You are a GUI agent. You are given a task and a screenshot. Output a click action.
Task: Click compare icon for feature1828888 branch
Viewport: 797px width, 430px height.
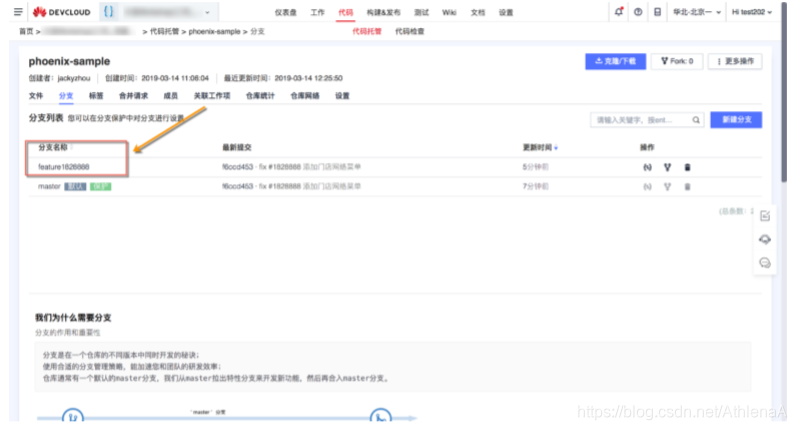648,167
